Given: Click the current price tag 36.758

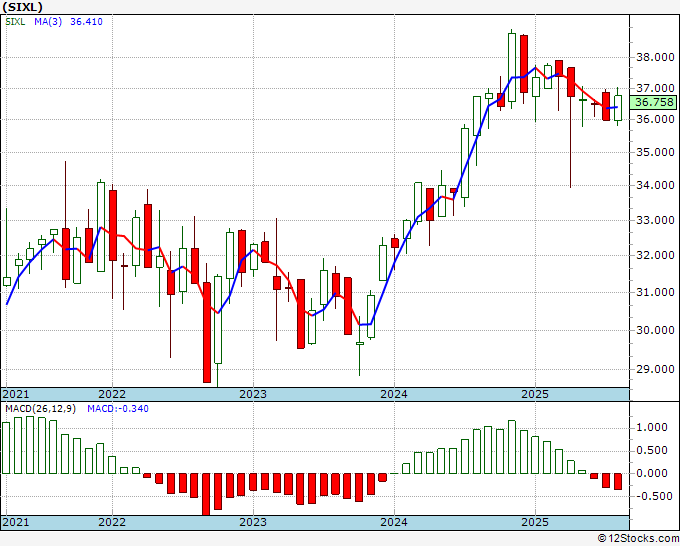Looking at the screenshot, I should (x=654, y=102).
